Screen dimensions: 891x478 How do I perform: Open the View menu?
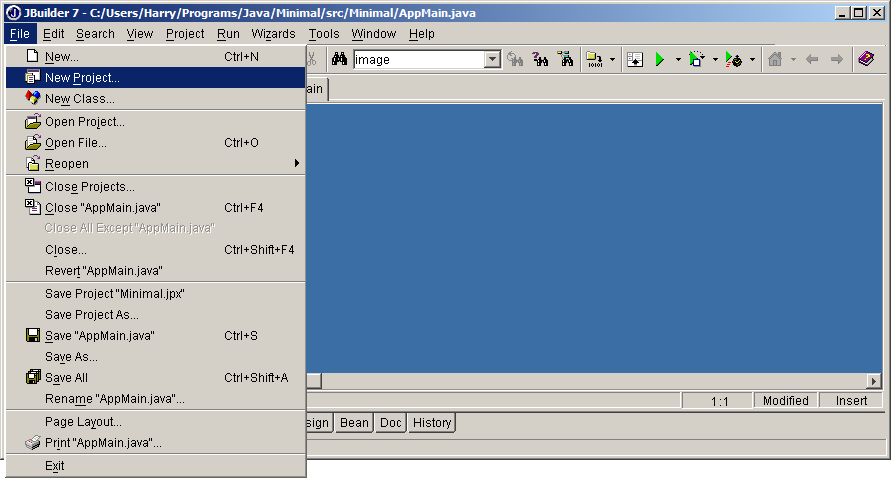[140, 34]
